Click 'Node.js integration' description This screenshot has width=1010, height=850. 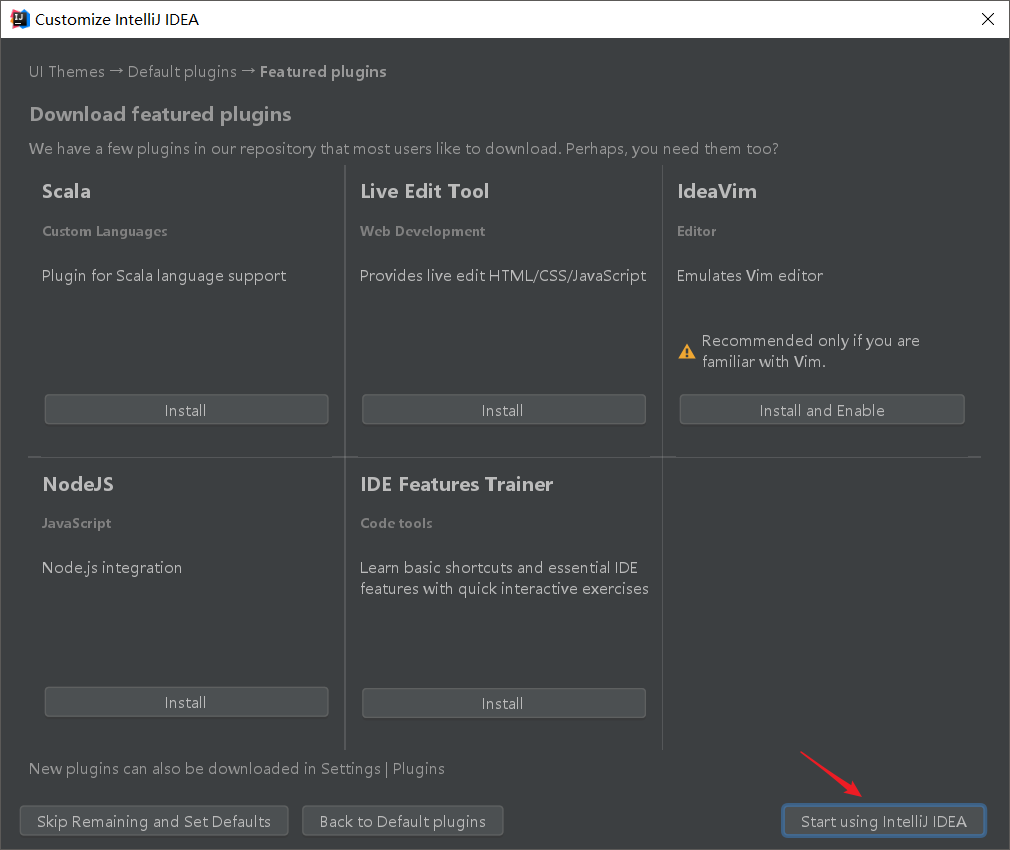pyautogui.click(x=112, y=568)
